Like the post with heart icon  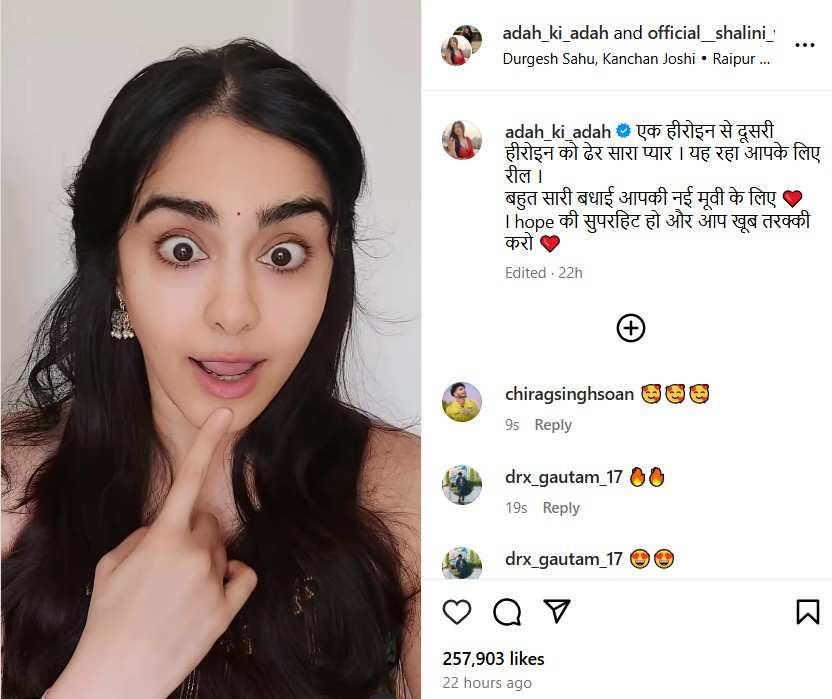coord(456,612)
